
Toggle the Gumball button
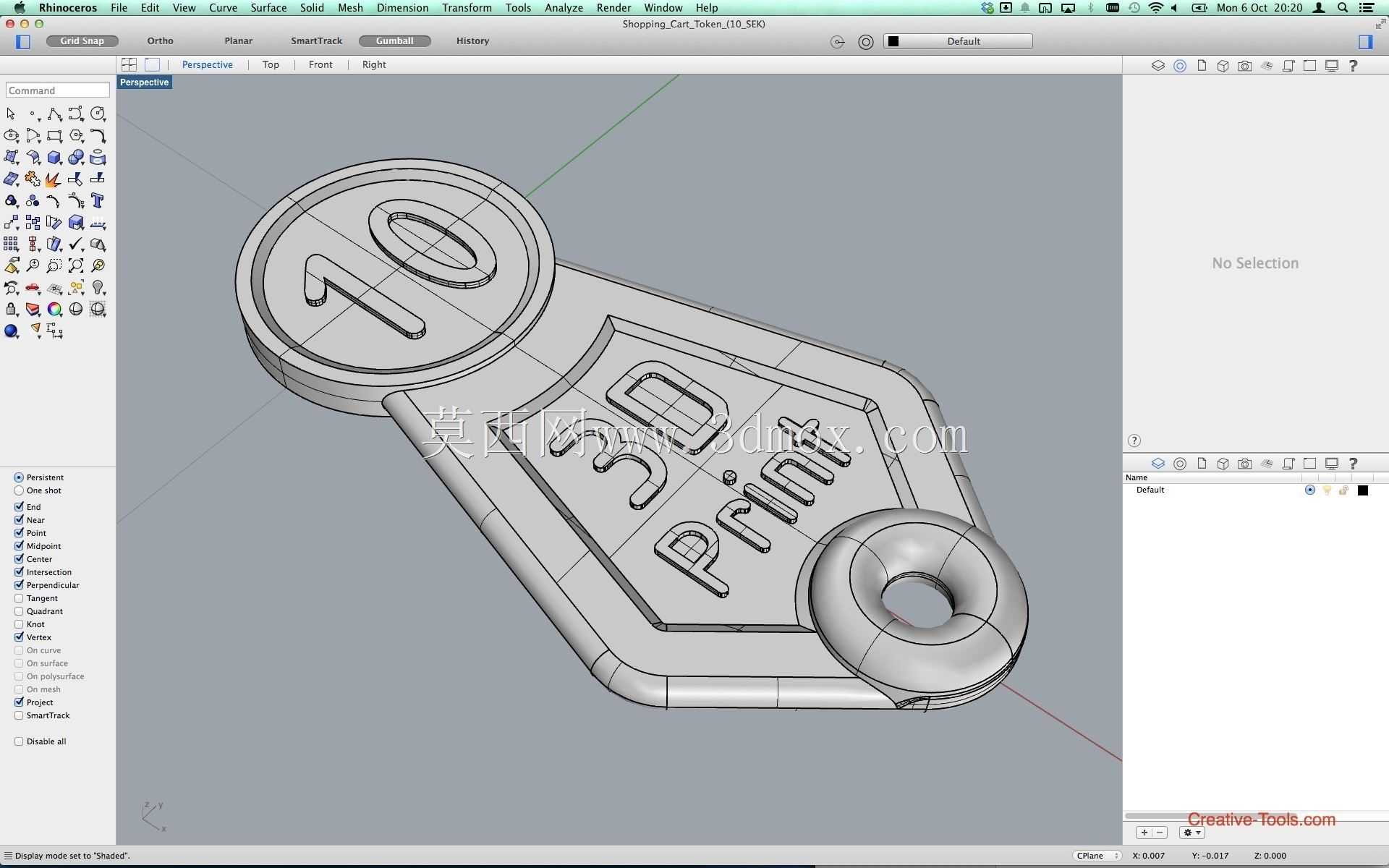tap(394, 41)
